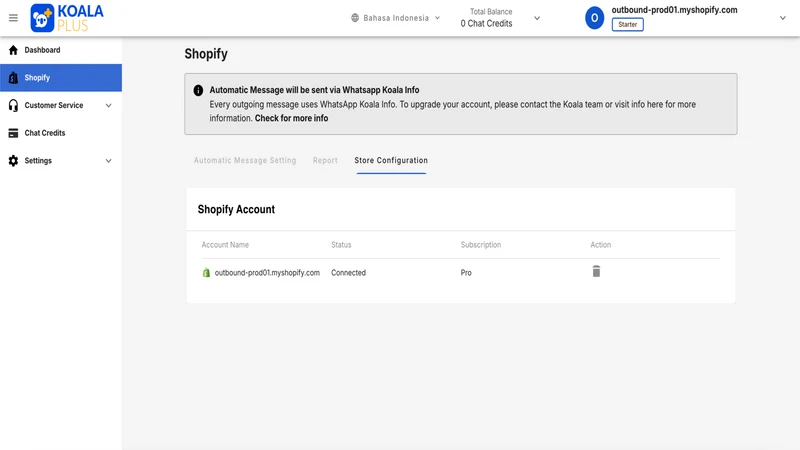The width and height of the screenshot is (800, 450).
Task: Expand the Settings submenu chevron
Action: pyautogui.click(x=108, y=161)
